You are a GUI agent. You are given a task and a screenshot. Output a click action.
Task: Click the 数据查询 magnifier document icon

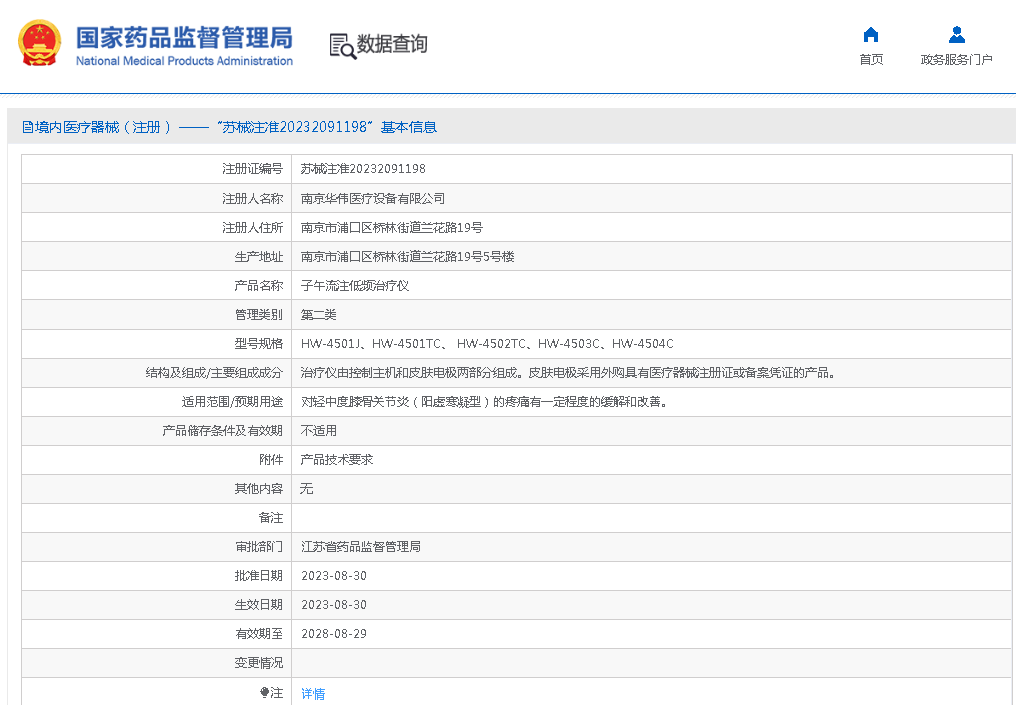tap(342, 46)
